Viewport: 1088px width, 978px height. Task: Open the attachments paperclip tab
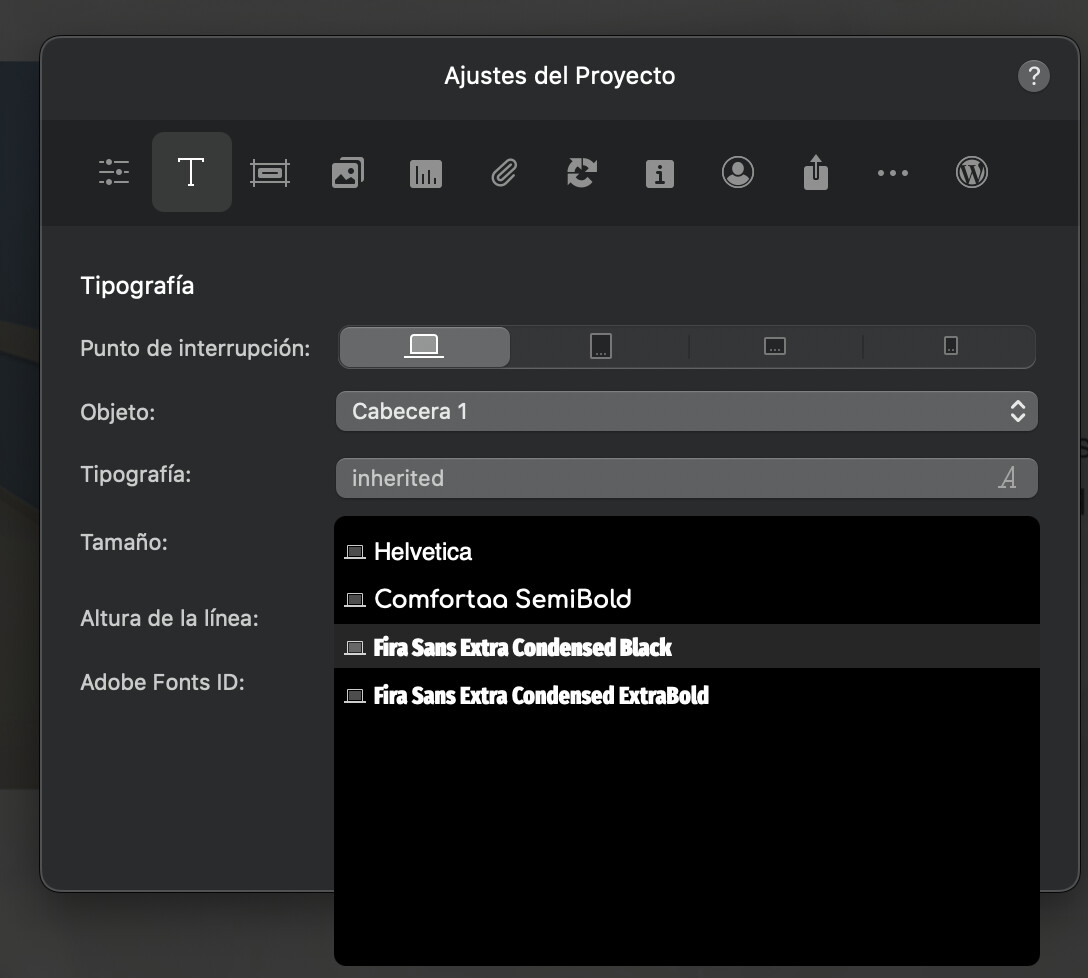click(504, 173)
